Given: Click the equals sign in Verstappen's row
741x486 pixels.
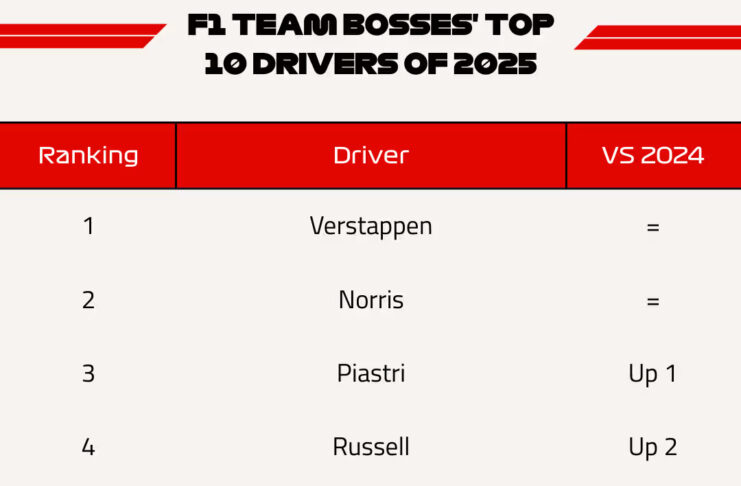Looking at the screenshot, I should pyautogui.click(x=653, y=227).
